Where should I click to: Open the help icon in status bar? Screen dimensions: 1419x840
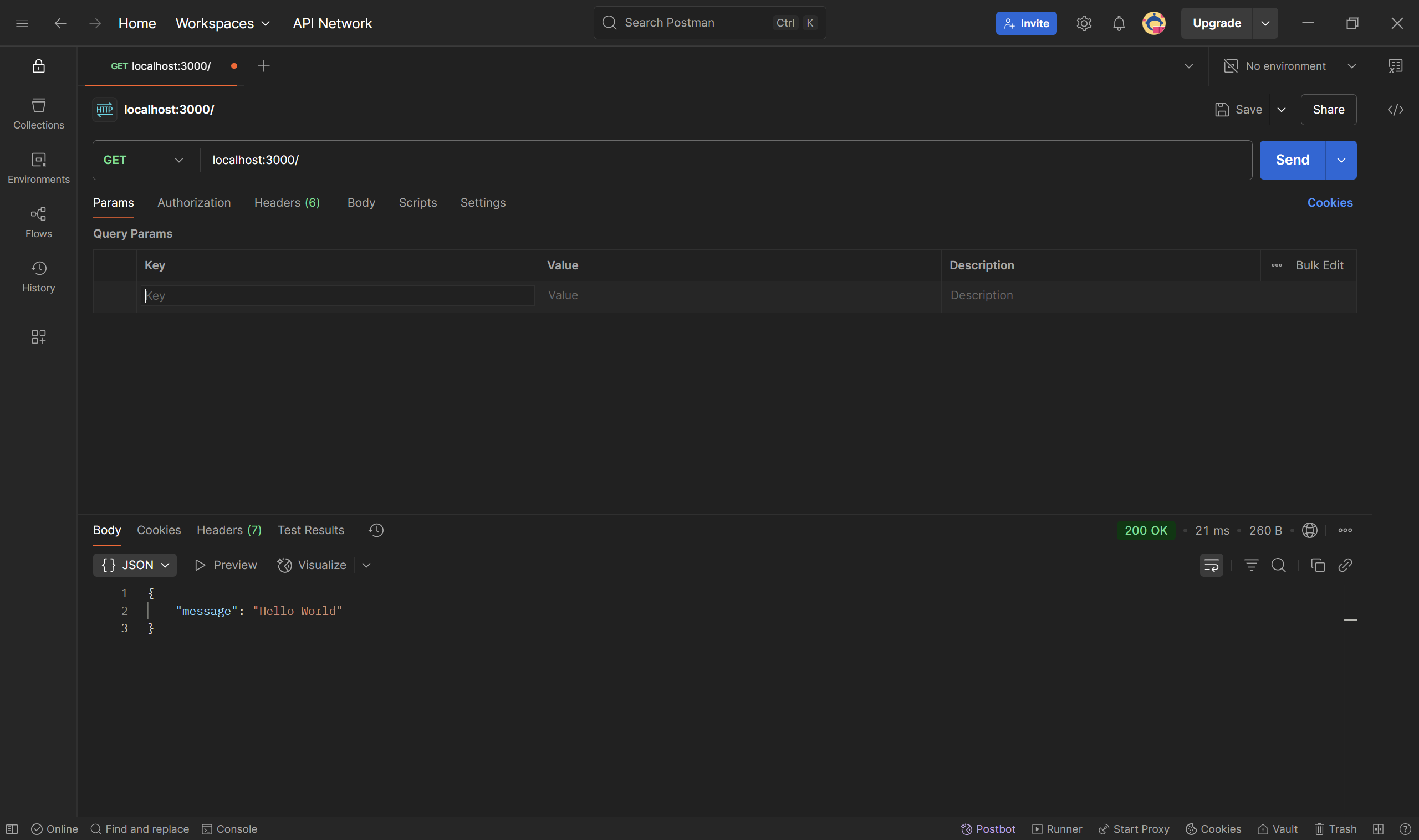click(x=1405, y=829)
